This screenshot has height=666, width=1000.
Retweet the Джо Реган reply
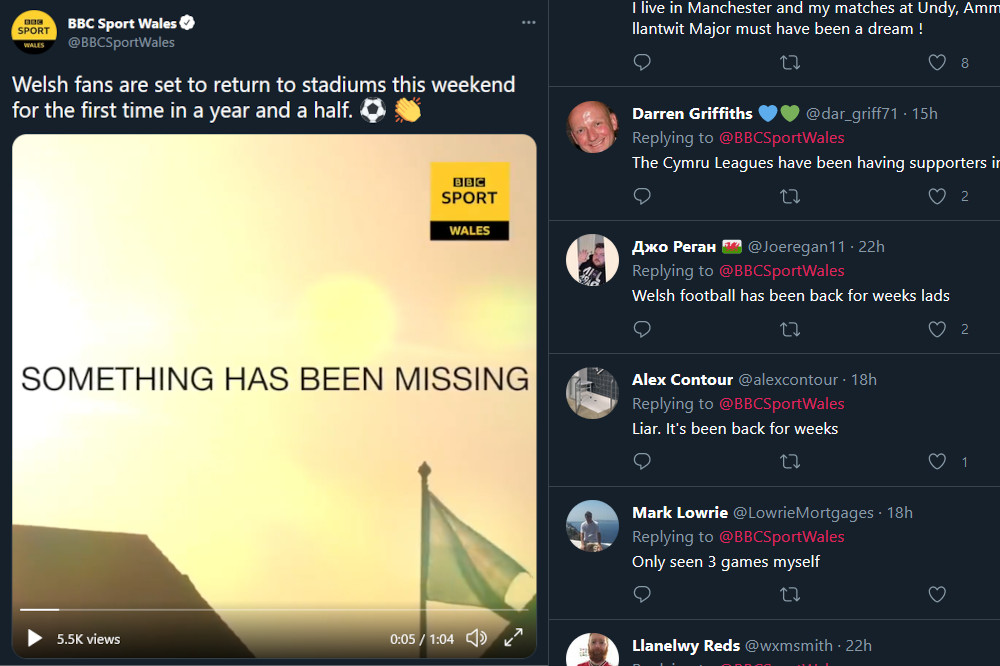(x=790, y=329)
